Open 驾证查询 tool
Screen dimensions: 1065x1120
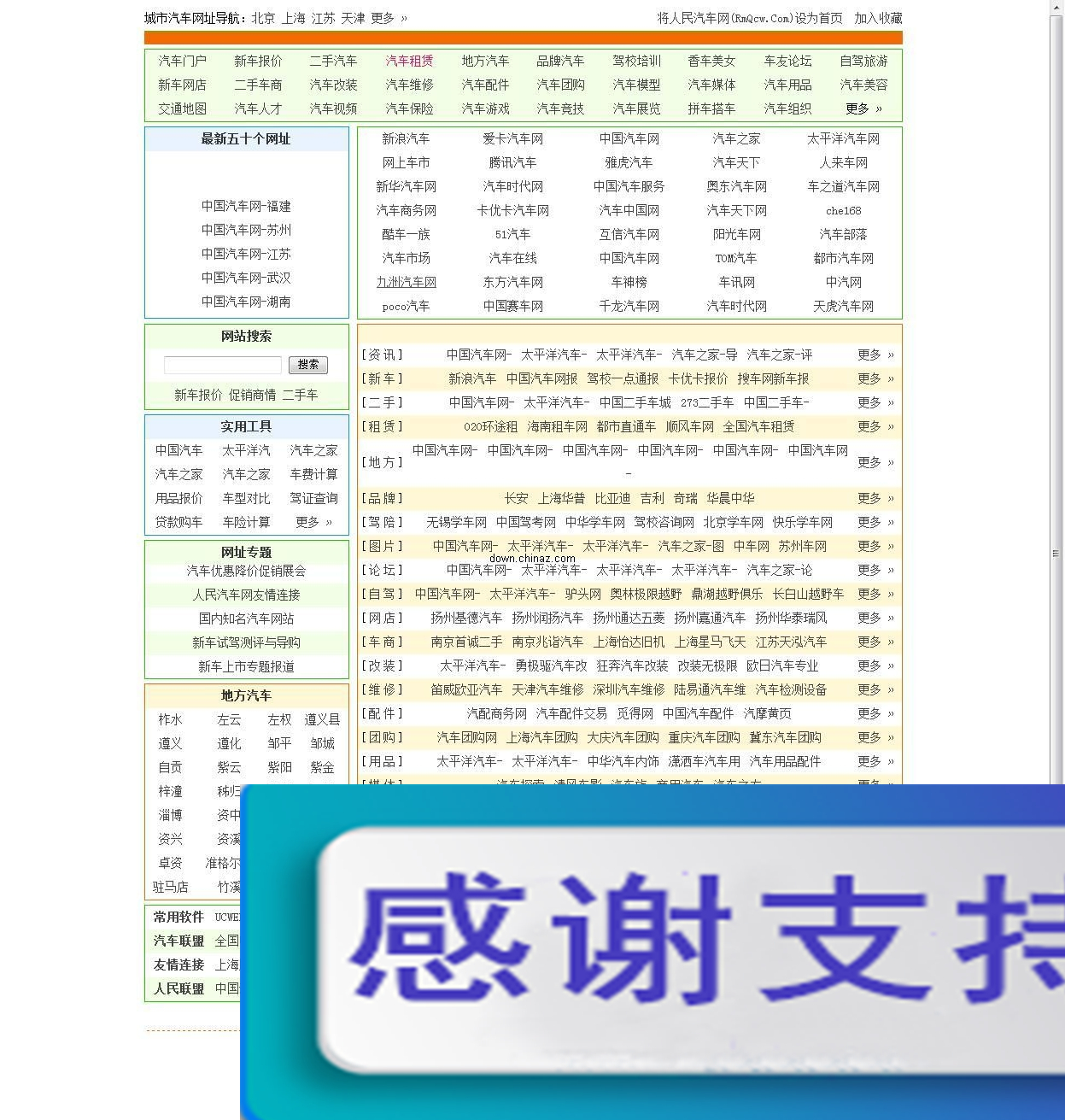pyautogui.click(x=313, y=498)
